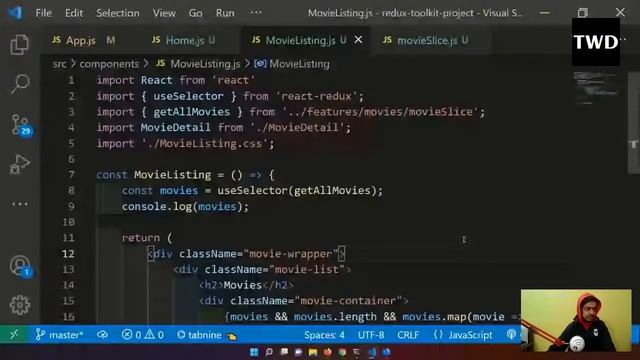Click 'MovieDetail' on the import line 4

176,128
